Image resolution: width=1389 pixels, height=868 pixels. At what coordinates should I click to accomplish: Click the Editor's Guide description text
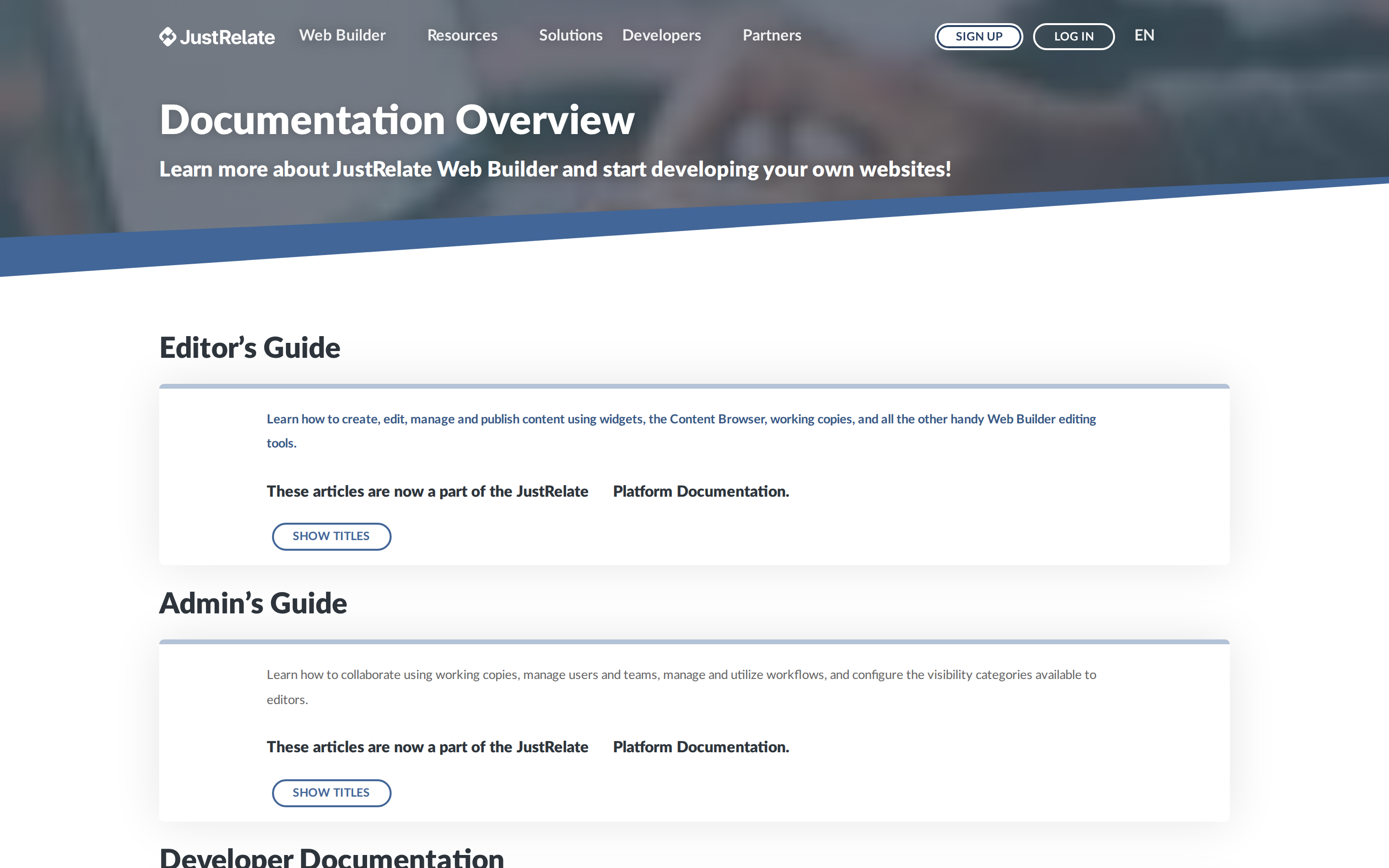(x=681, y=431)
